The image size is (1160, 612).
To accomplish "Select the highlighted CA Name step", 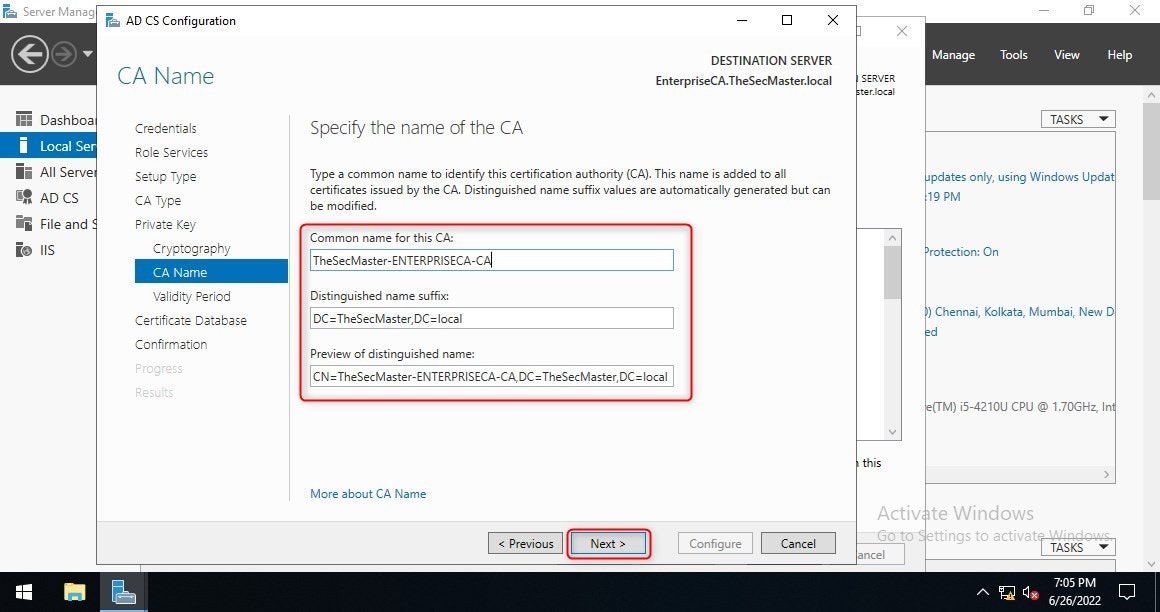I will click(211, 272).
